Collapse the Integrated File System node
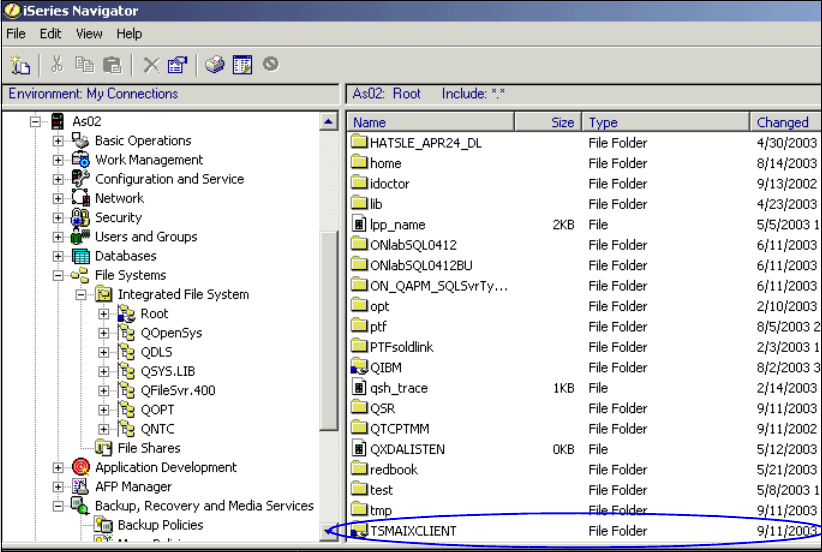Screen dimensions: 822x552 pos(81,295)
